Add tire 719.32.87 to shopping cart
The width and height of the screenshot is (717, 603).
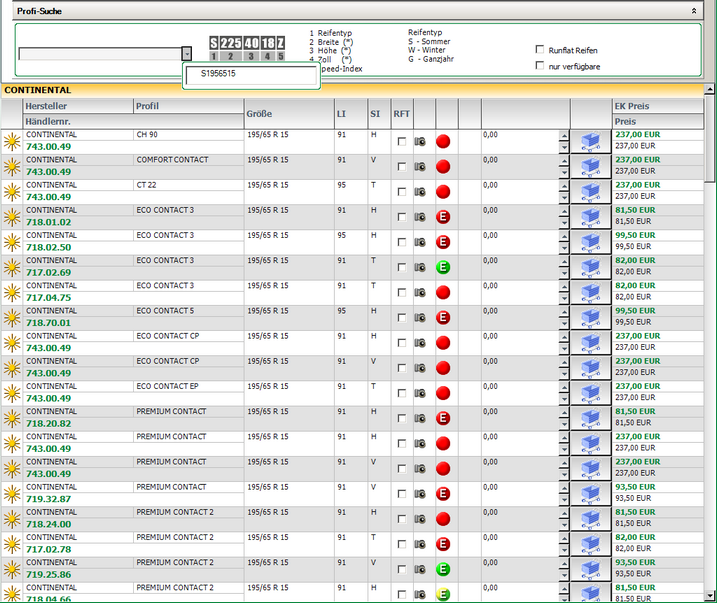click(x=591, y=494)
